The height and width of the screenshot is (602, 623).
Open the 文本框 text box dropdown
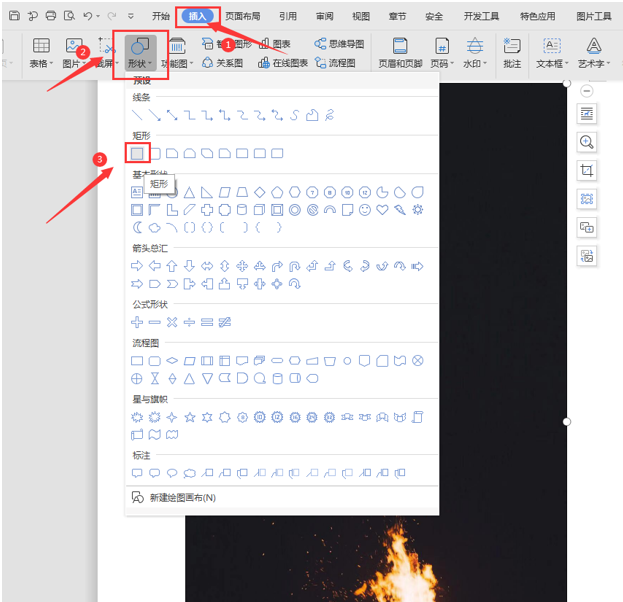click(552, 53)
